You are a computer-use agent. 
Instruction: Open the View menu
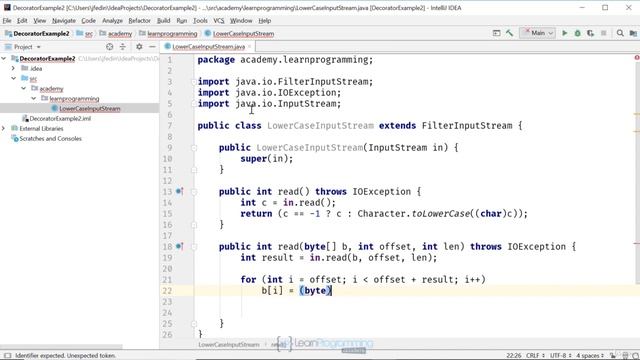40,20
